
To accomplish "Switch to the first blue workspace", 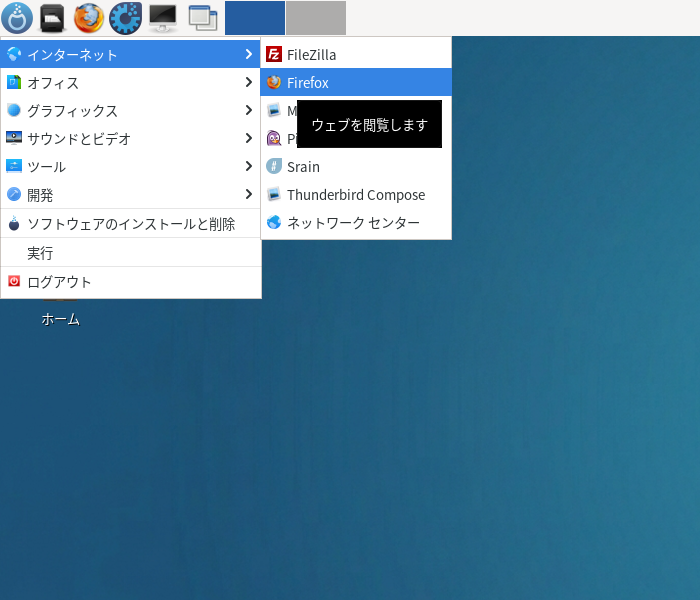I will coord(255,18).
